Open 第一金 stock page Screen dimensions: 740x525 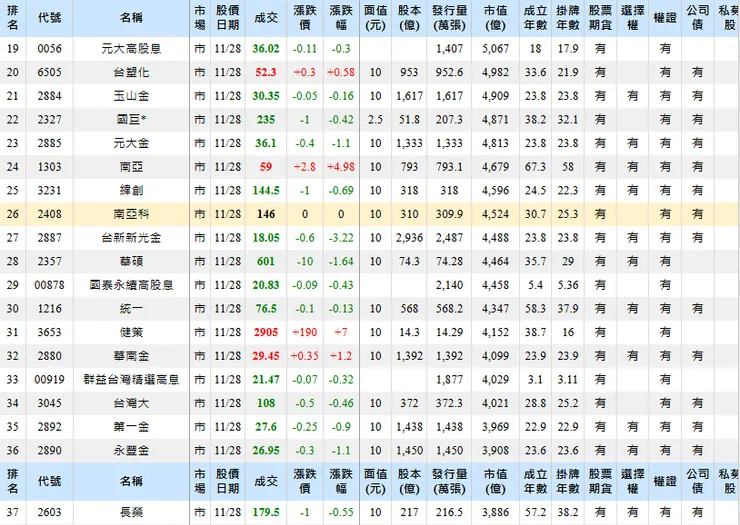tap(131, 426)
